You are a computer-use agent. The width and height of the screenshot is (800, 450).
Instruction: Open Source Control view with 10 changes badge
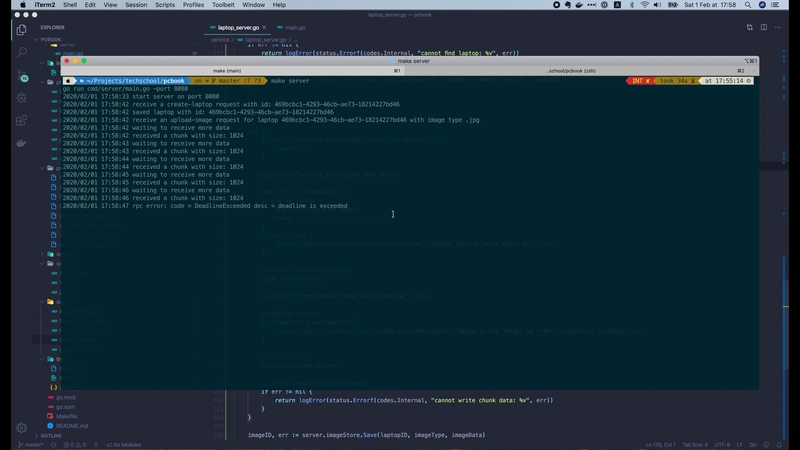click(22, 76)
